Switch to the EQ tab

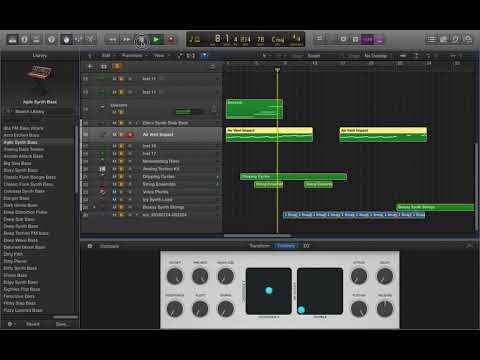point(306,246)
